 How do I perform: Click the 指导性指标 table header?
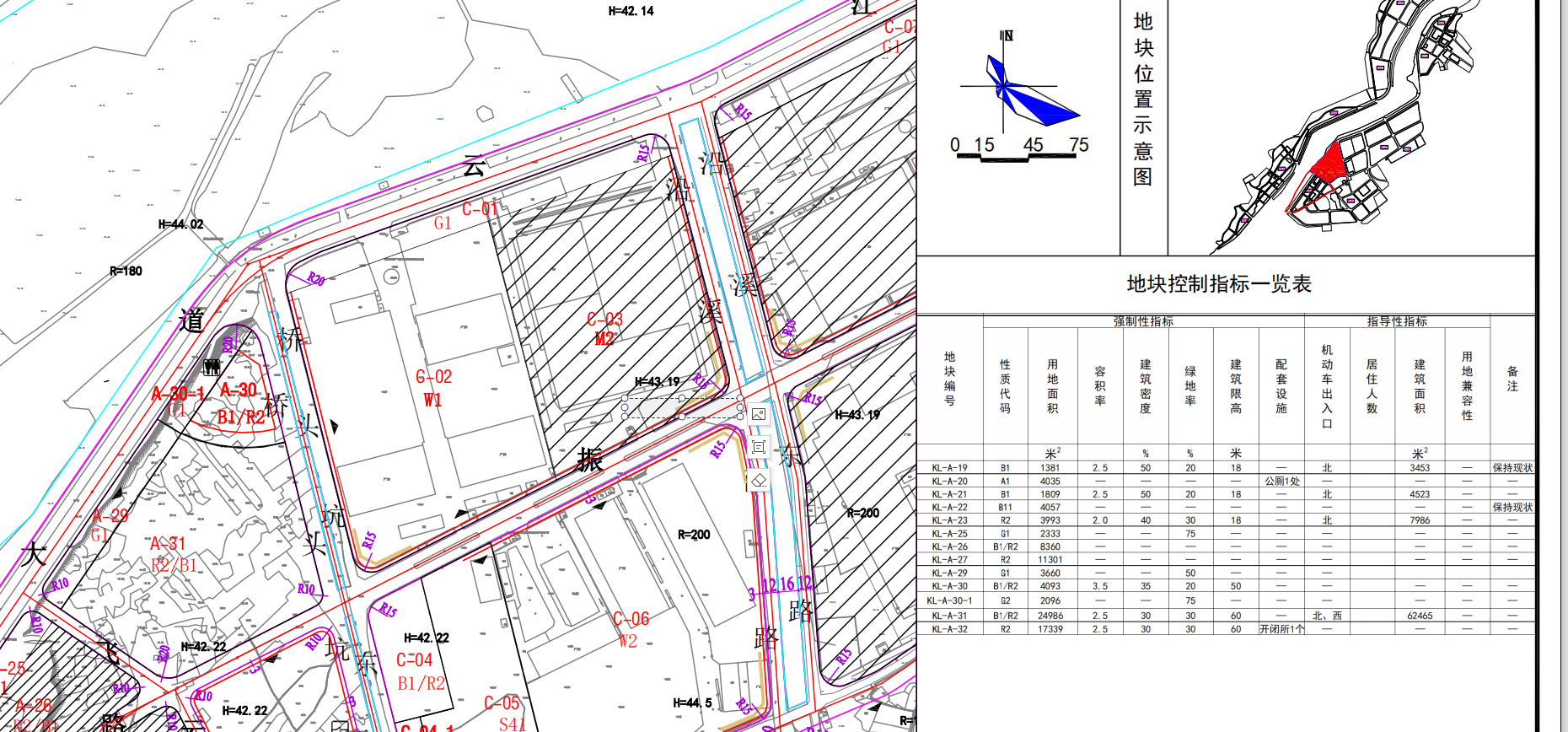[x=1397, y=321]
